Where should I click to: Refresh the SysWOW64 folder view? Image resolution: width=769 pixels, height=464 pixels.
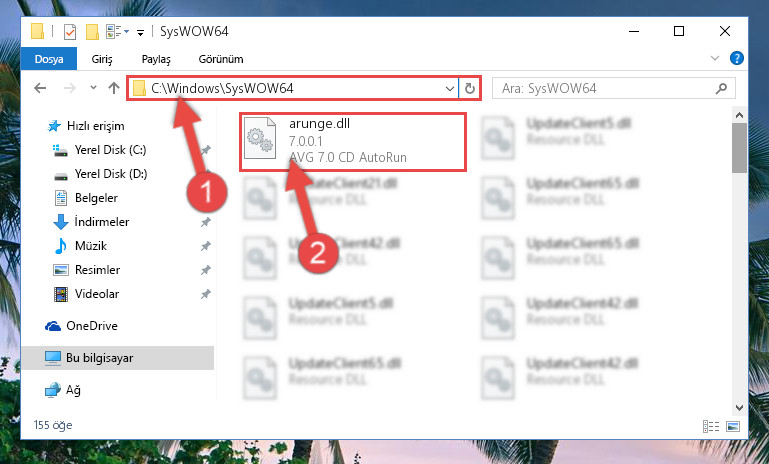point(470,88)
